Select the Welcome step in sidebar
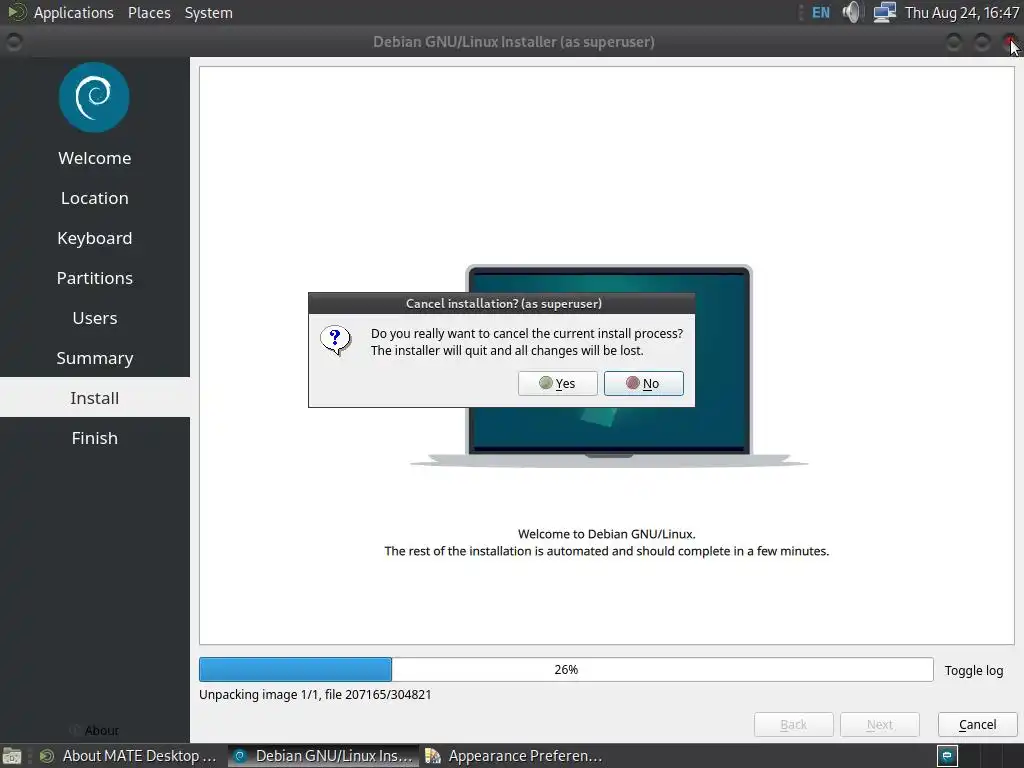 pyautogui.click(x=95, y=158)
